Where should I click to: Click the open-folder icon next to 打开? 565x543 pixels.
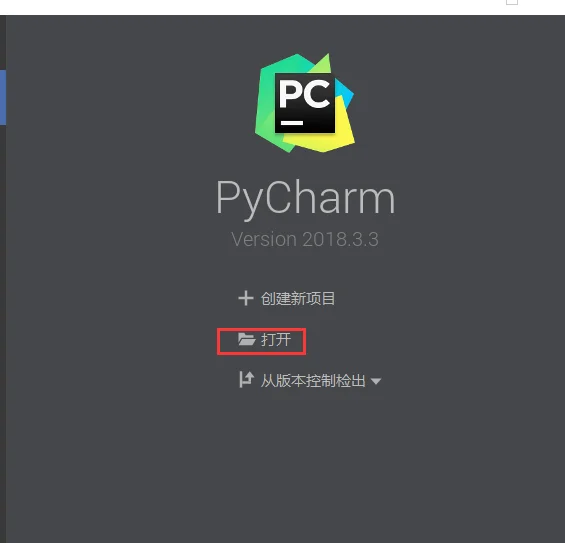tap(247, 339)
